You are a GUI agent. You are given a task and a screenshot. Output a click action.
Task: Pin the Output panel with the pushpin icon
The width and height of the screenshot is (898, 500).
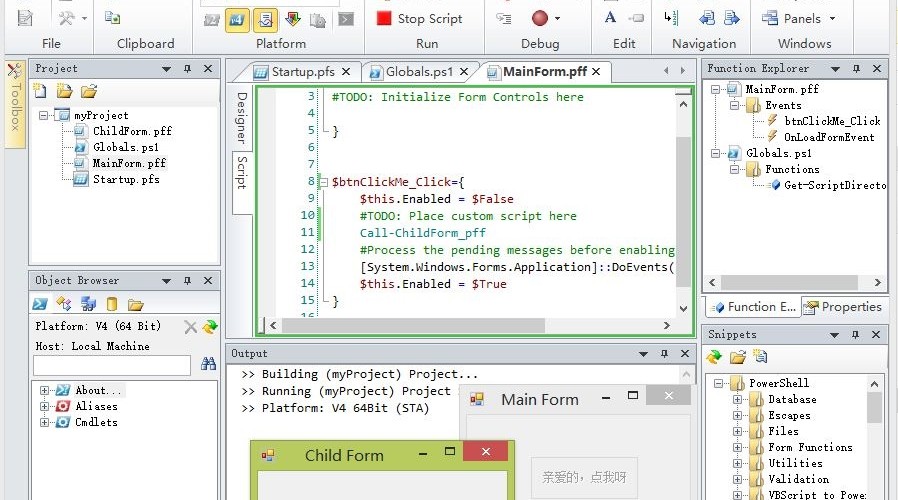coord(664,354)
